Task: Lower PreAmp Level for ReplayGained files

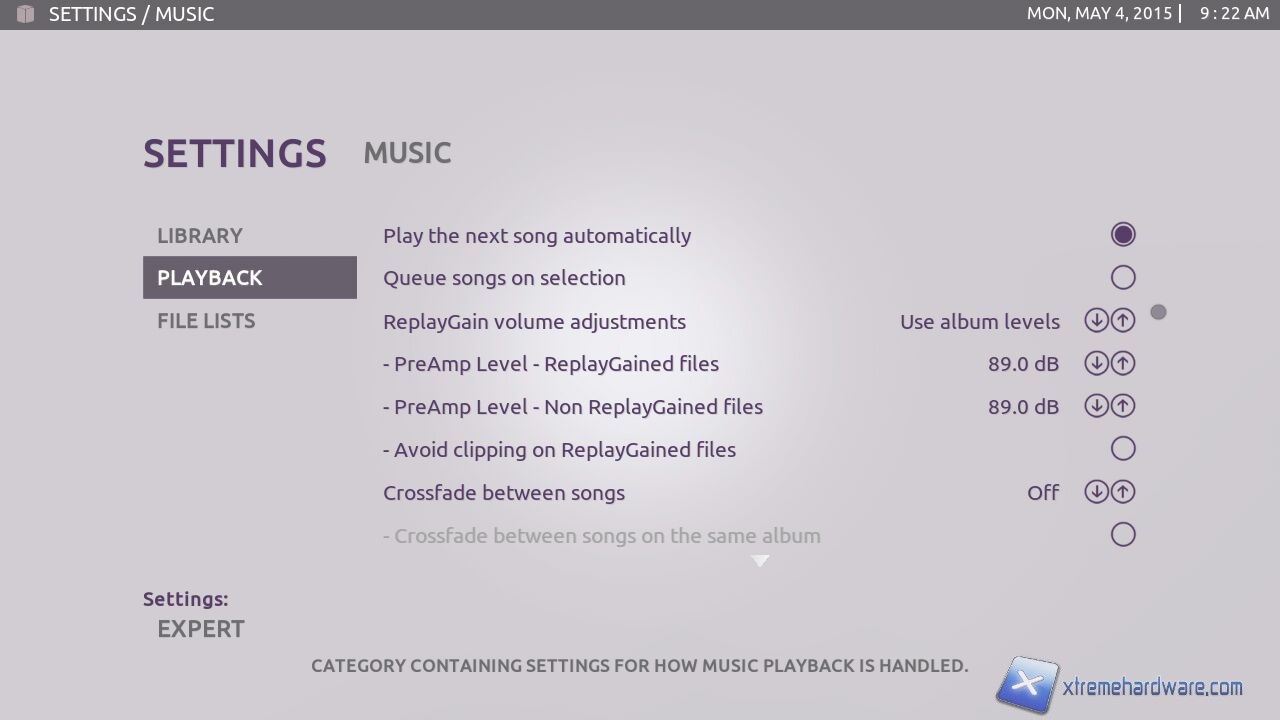Action: click(1096, 364)
